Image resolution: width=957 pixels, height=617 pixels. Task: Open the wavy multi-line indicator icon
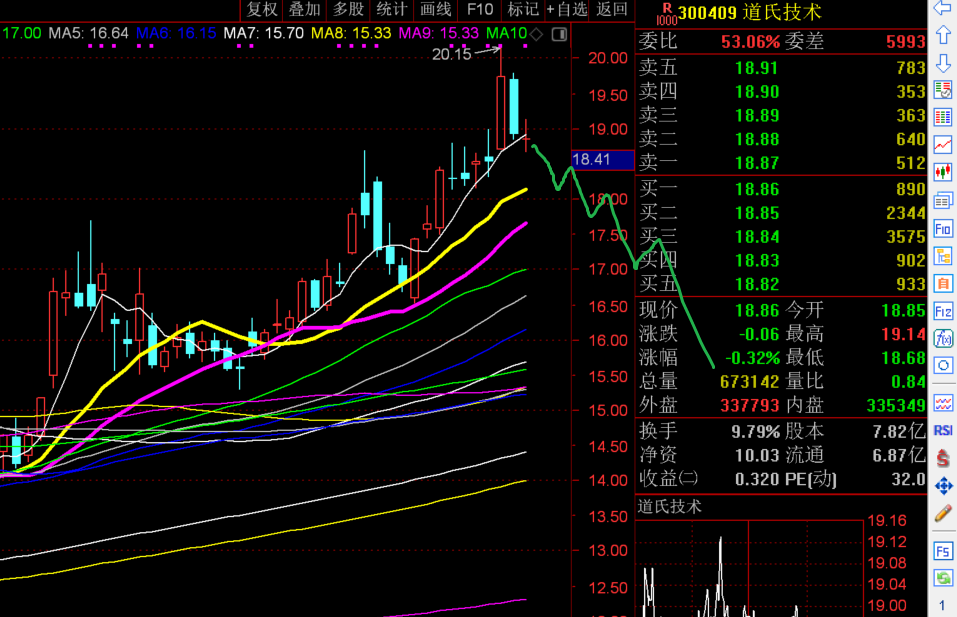pyautogui.click(x=943, y=403)
